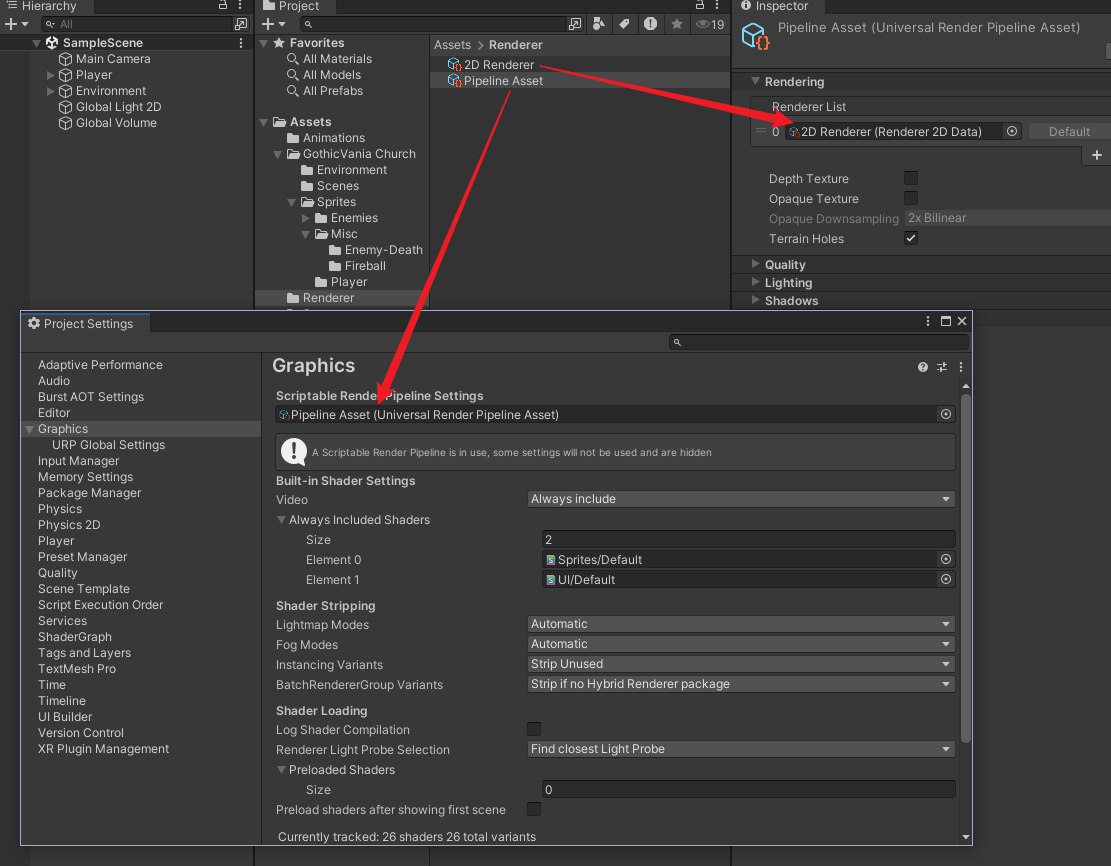Click Assets breadcrumb link
Viewport: 1111px width, 866px height.
coord(452,45)
